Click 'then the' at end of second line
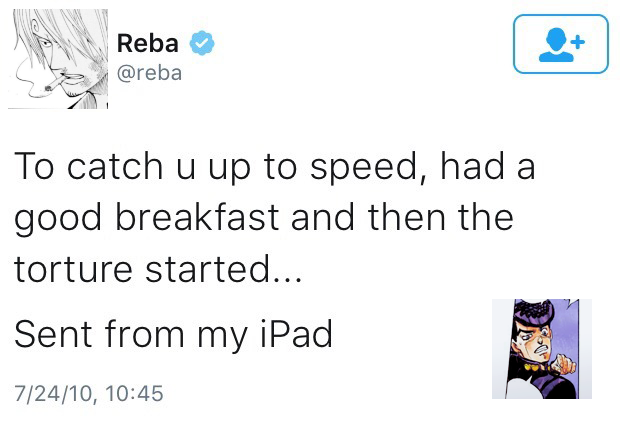The height and width of the screenshot is (423, 620). click(440, 217)
